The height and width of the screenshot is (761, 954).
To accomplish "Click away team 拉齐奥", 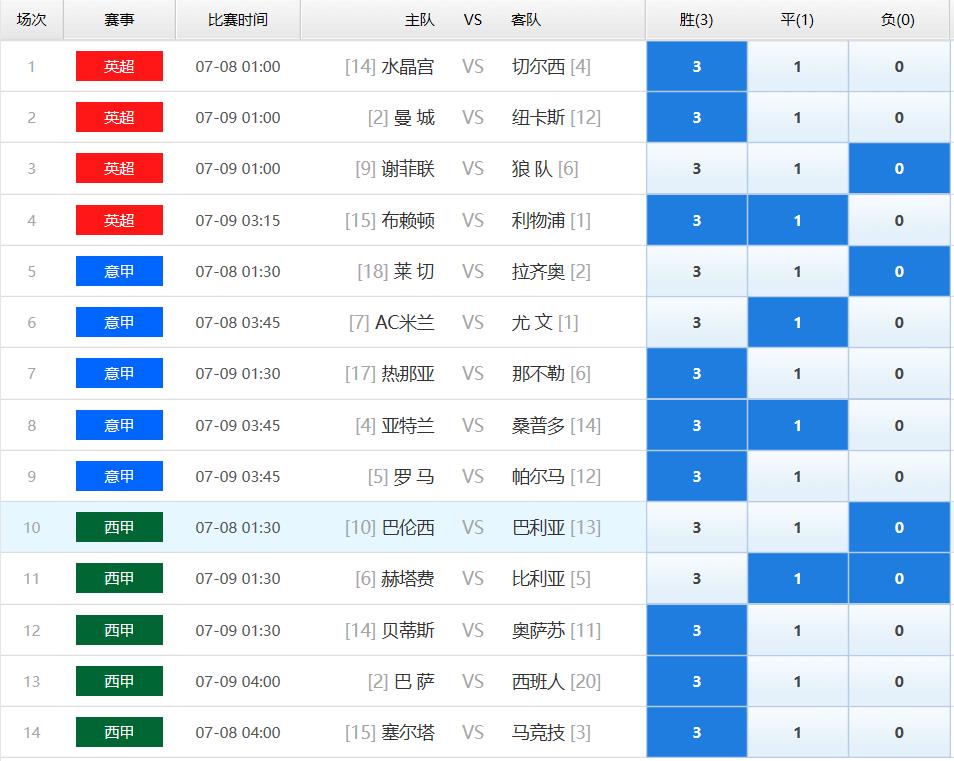I will (x=538, y=272).
